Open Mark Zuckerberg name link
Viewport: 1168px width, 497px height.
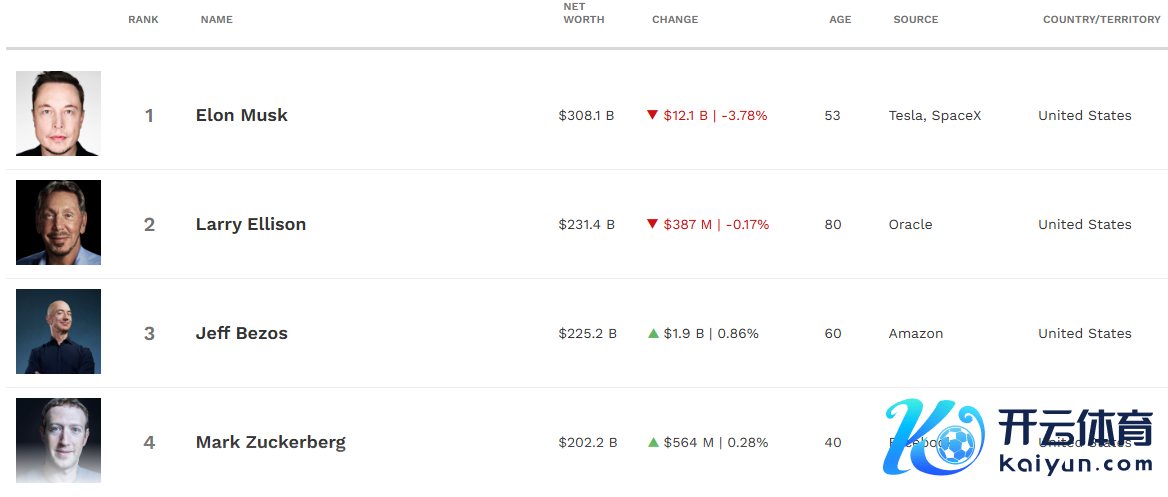(270, 442)
